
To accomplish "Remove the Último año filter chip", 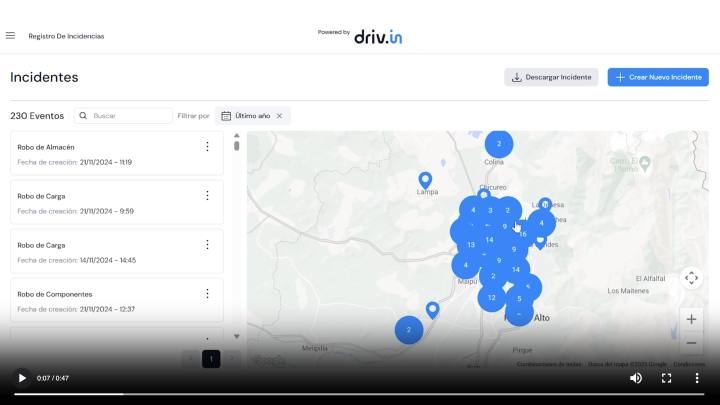I will coord(280,116).
